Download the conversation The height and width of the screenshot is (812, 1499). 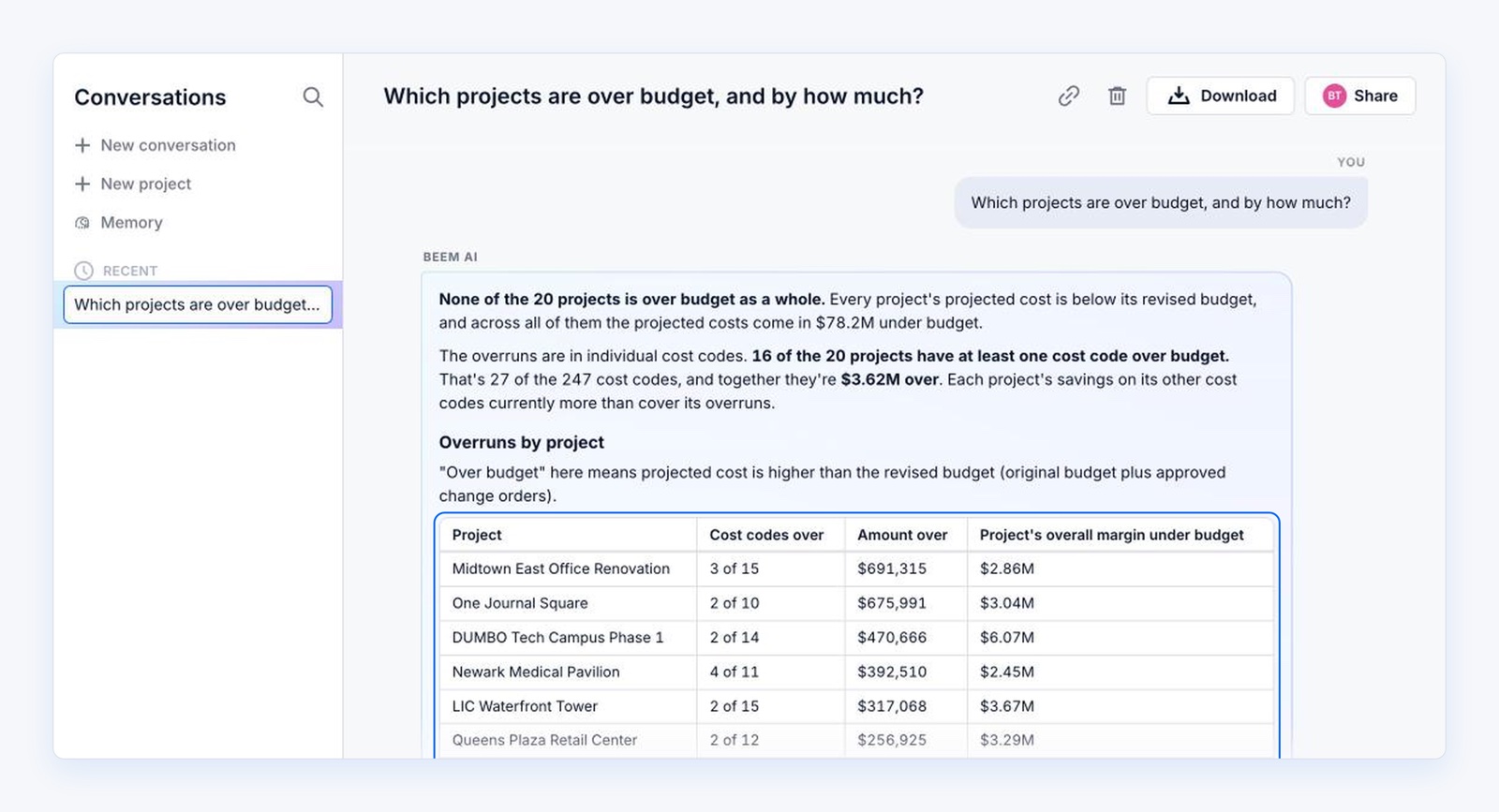click(x=1220, y=96)
